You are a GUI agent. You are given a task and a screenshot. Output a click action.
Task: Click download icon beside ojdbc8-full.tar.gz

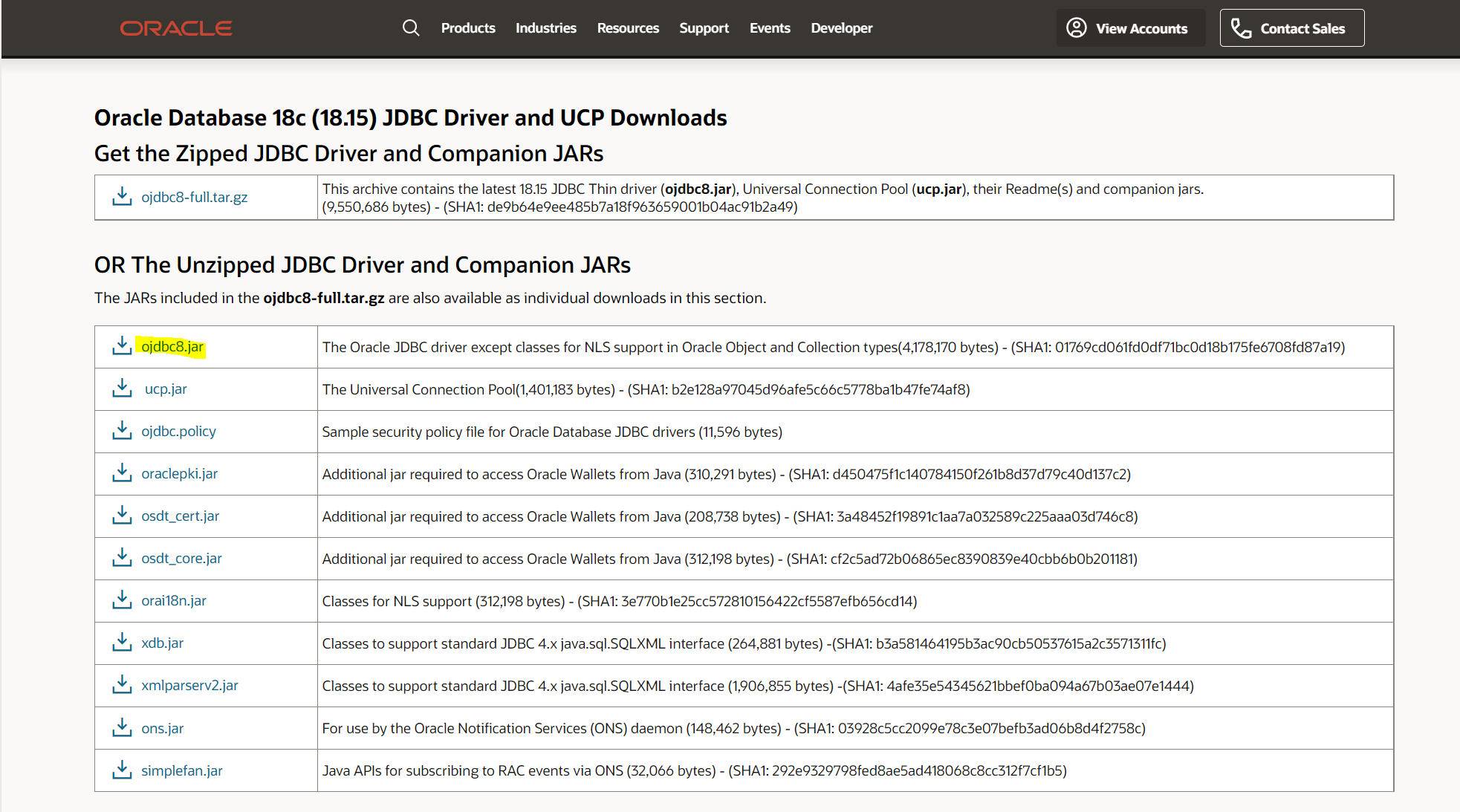coord(122,197)
